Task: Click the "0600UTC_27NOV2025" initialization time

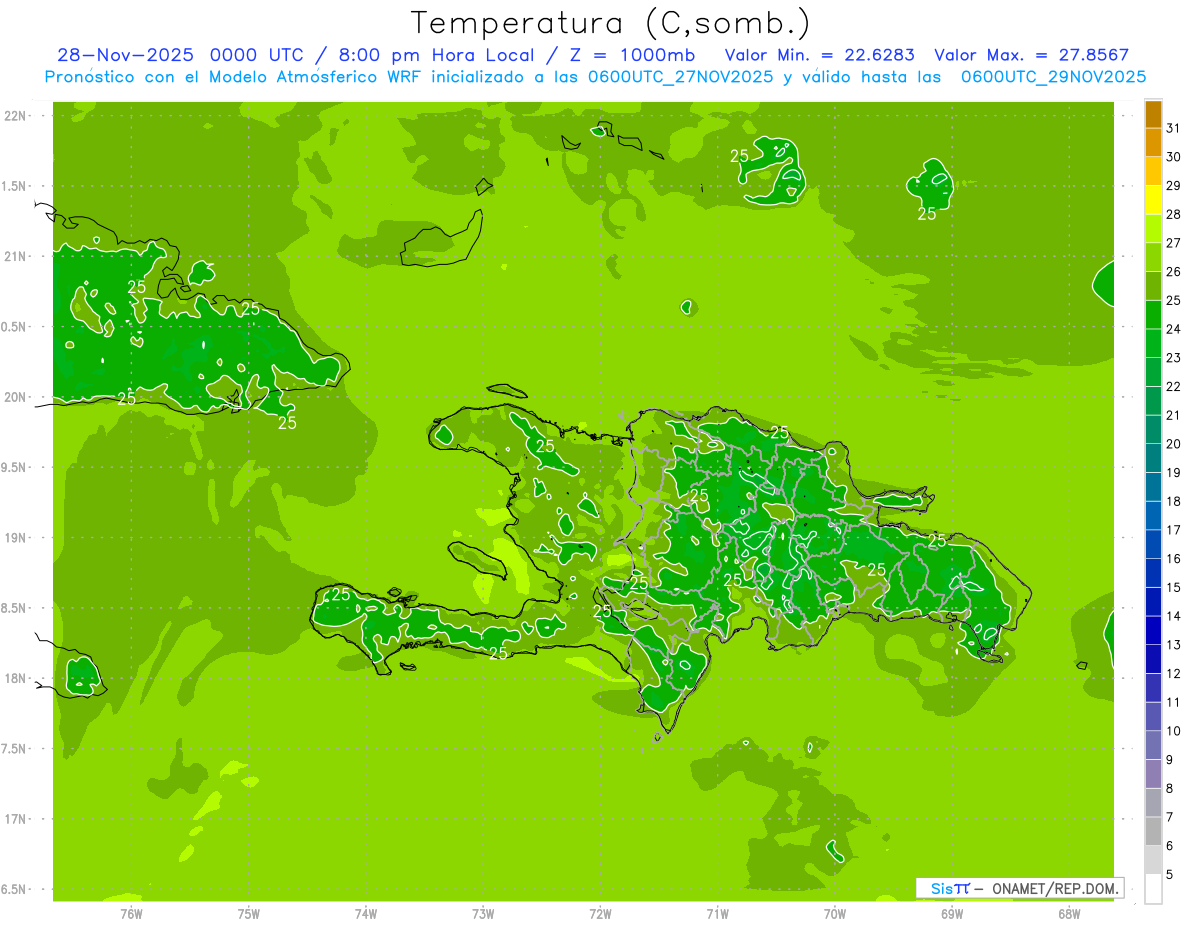Action: click(679, 77)
